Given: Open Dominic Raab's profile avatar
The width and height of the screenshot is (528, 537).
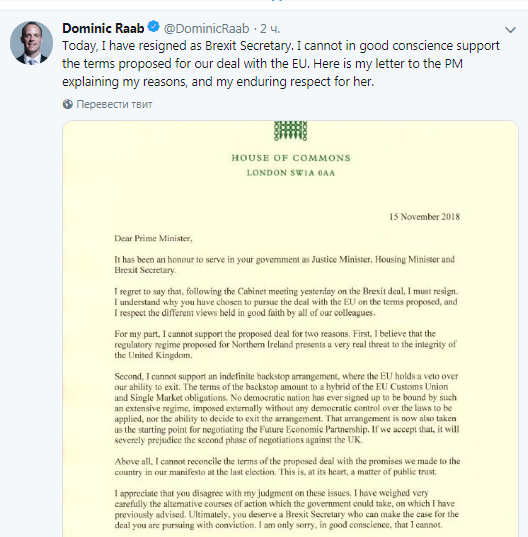Looking at the screenshot, I should [x=32, y=43].
